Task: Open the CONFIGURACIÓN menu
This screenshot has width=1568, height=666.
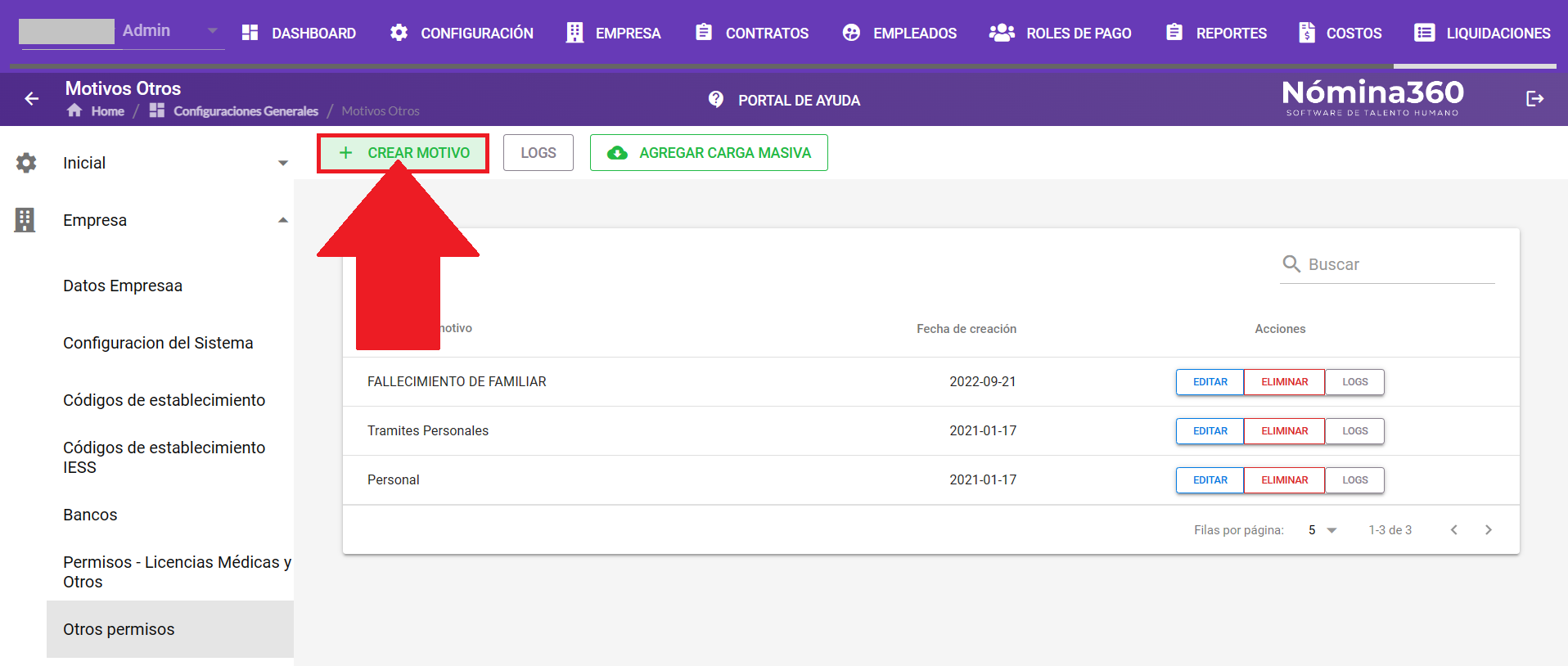Action: point(462,33)
